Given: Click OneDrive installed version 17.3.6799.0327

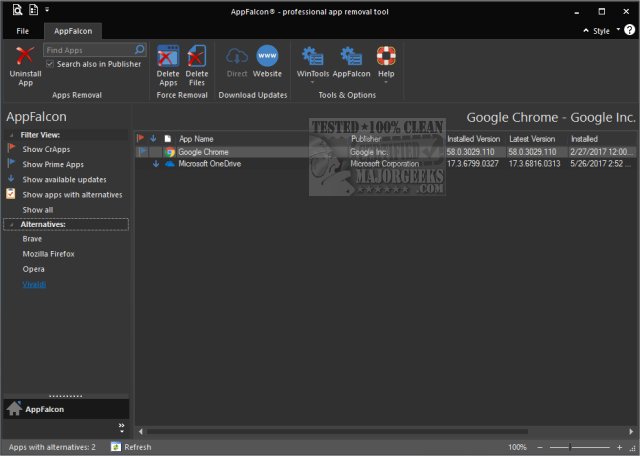Looking at the screenshot, I should (472, 164).
